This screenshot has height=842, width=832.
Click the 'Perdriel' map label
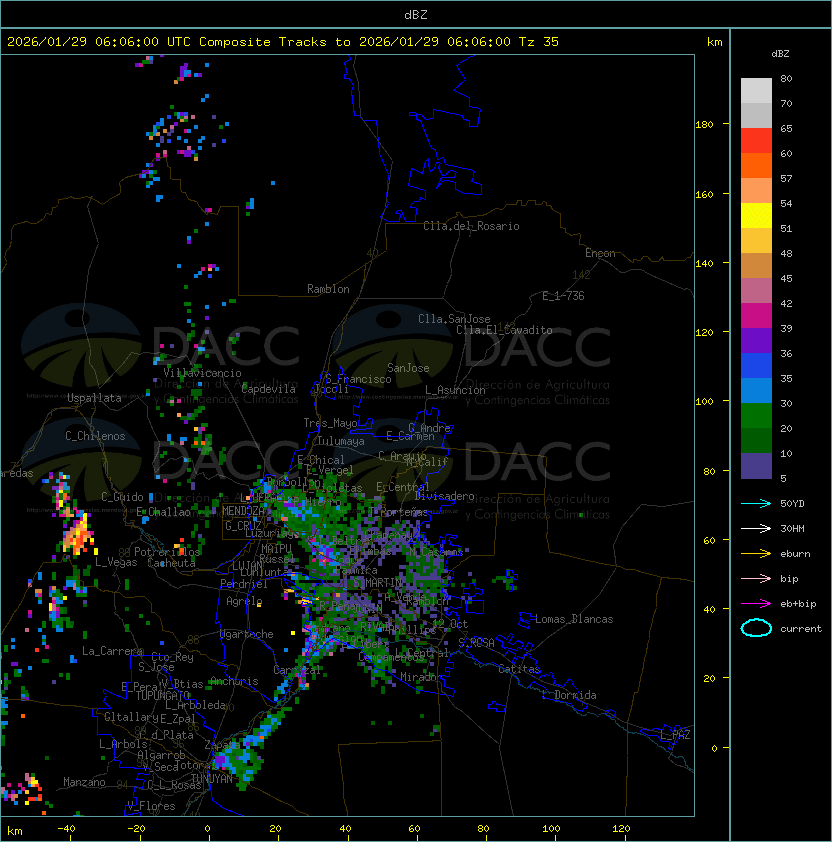[x=244, y=584]
